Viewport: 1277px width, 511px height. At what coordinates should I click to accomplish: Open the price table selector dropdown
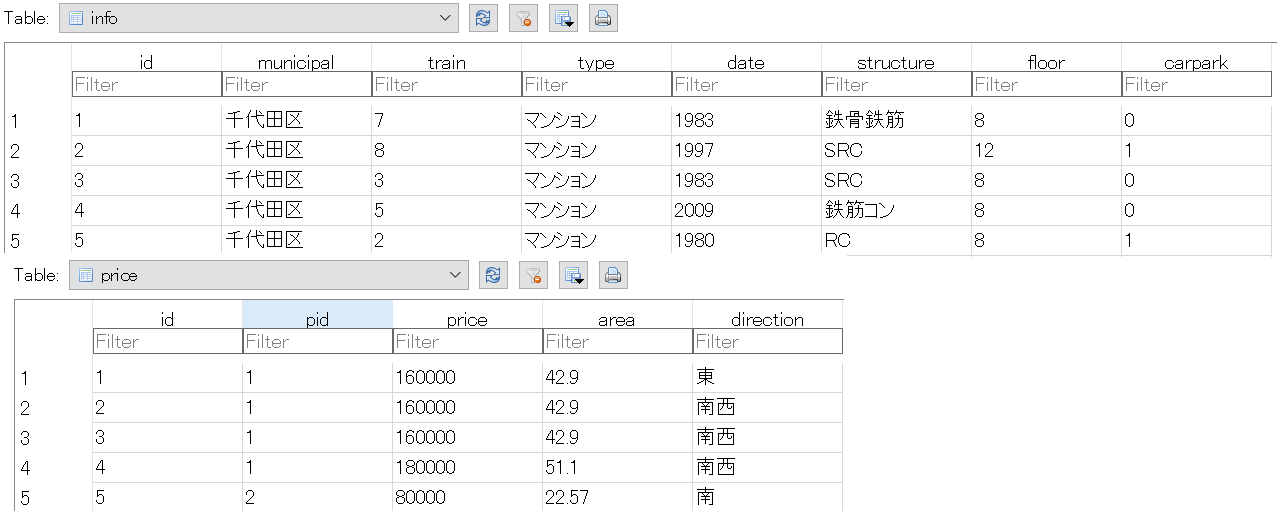click(x=269, y=275)
